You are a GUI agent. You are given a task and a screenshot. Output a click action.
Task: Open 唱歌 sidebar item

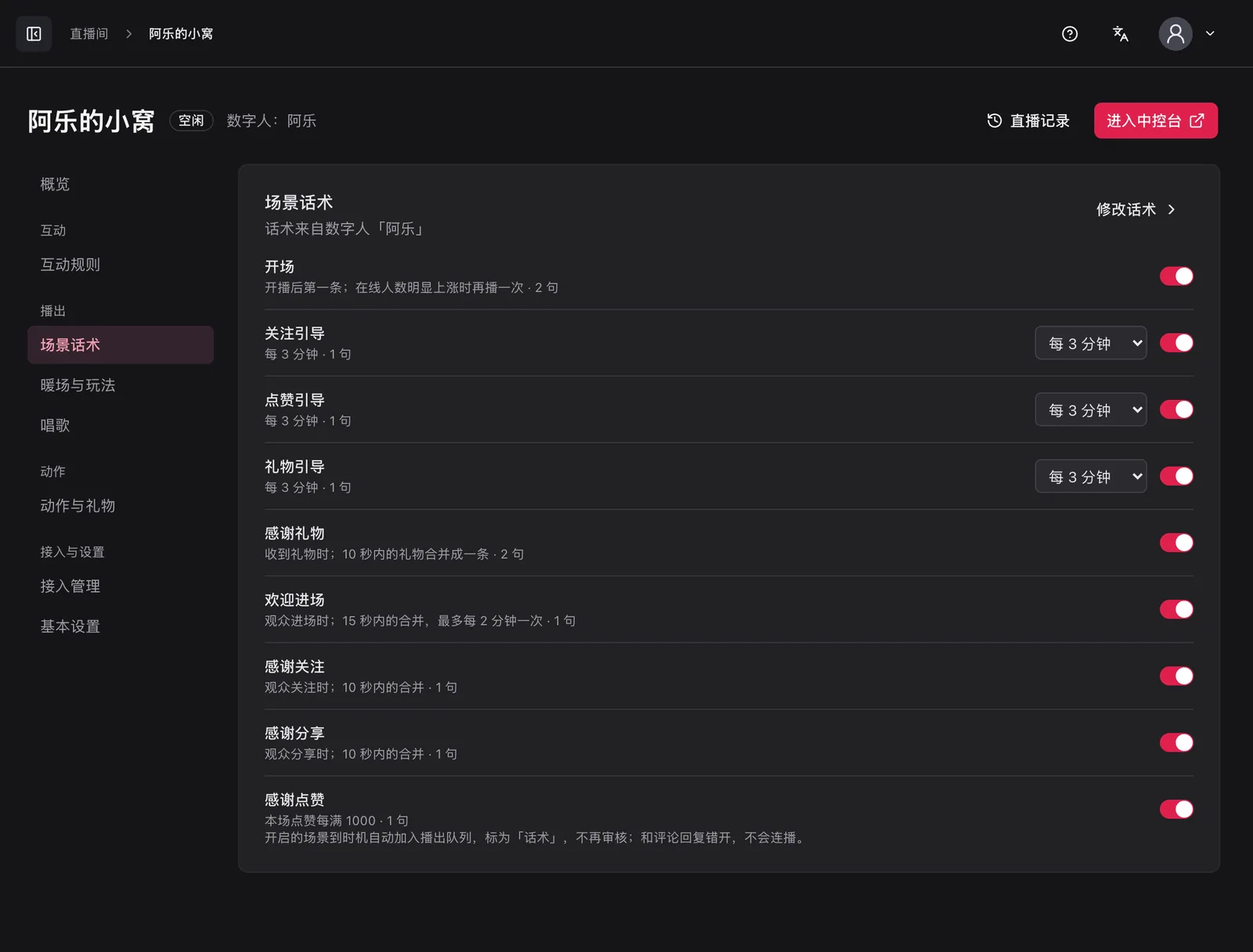(x=121, y=425)
